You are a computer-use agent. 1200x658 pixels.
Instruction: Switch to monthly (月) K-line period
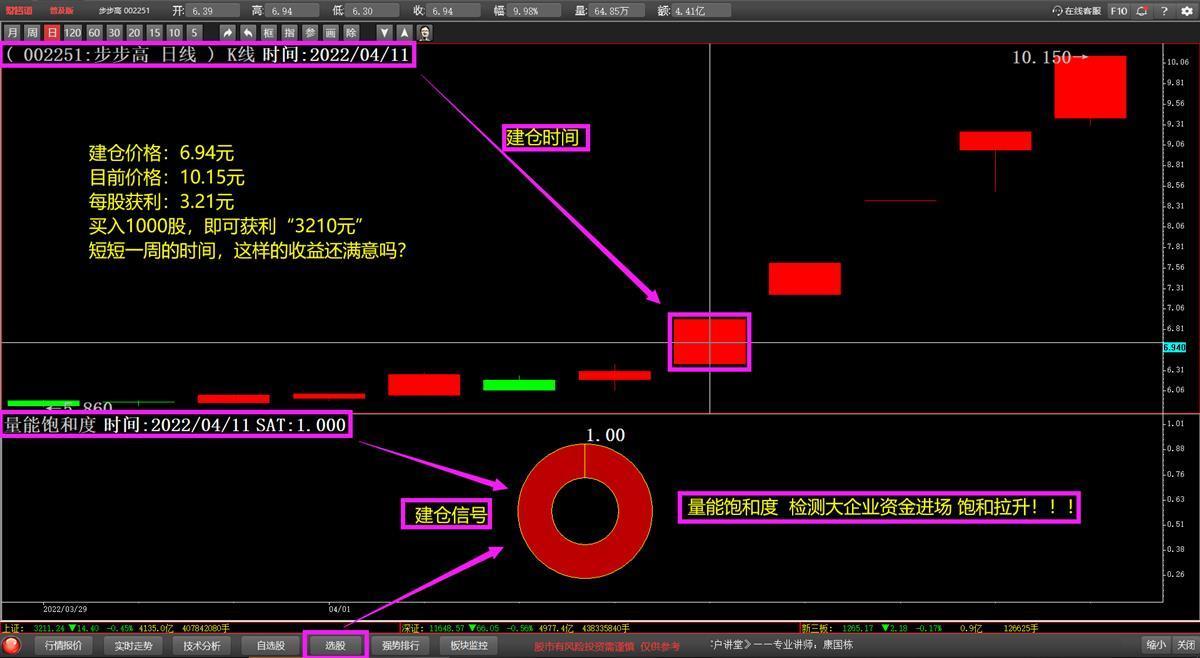tap(11, 33)
